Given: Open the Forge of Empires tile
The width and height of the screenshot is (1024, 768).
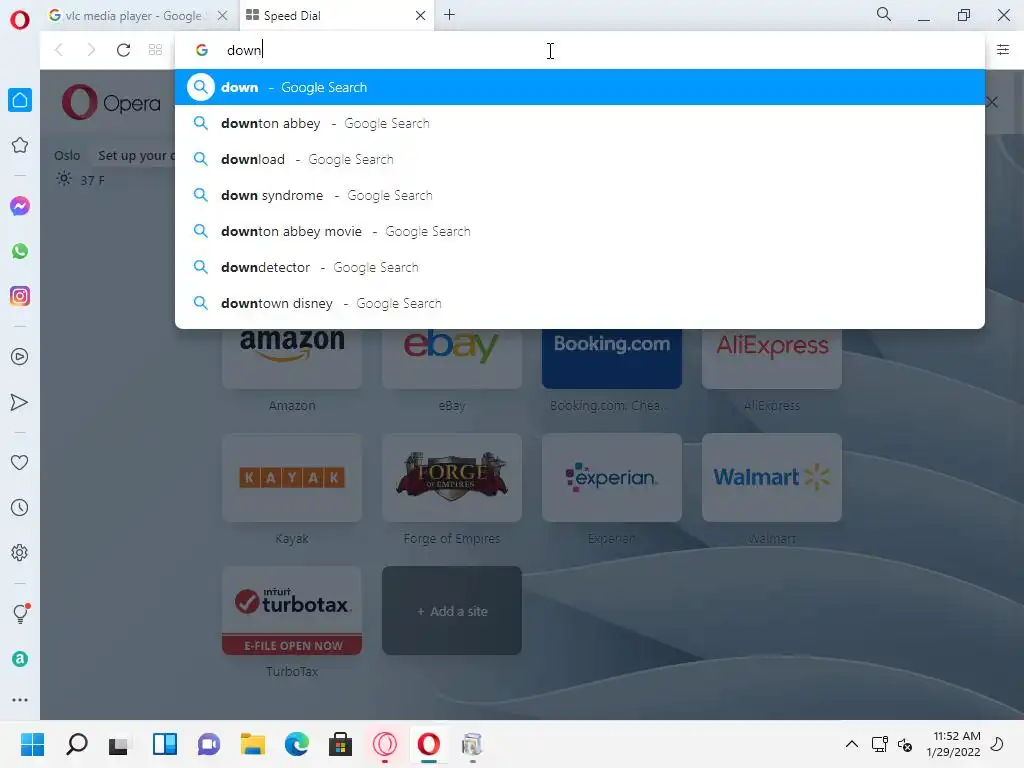Looking at the screenshot, I should pos(452,477).
